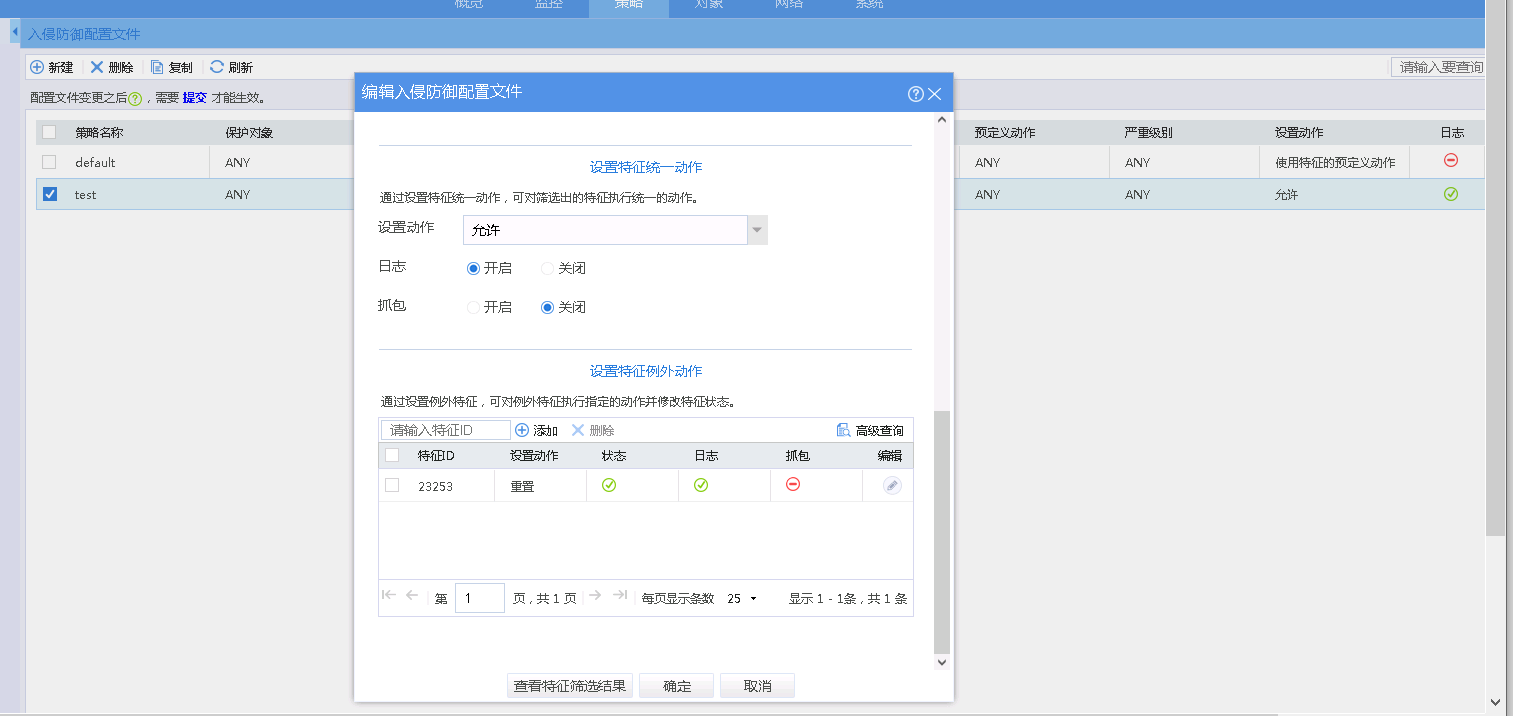
Task: Click the add (添加) exception feature icon
Action: pos(522,430)
